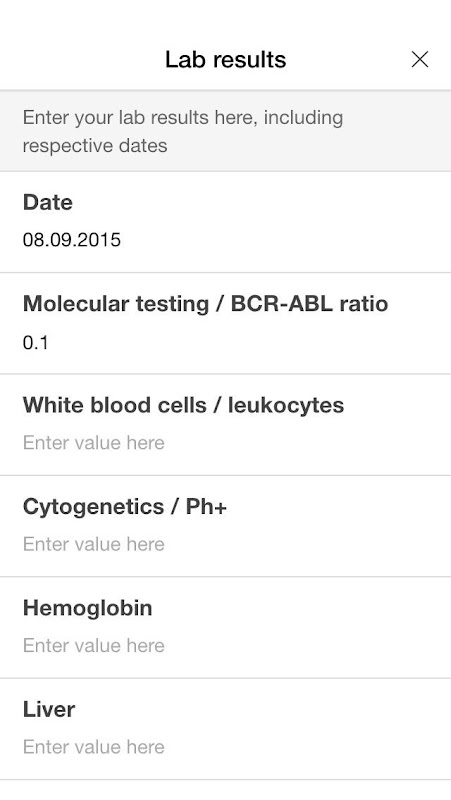
Task: Tap the Hemoglobin label
Action: pos(88,608)
